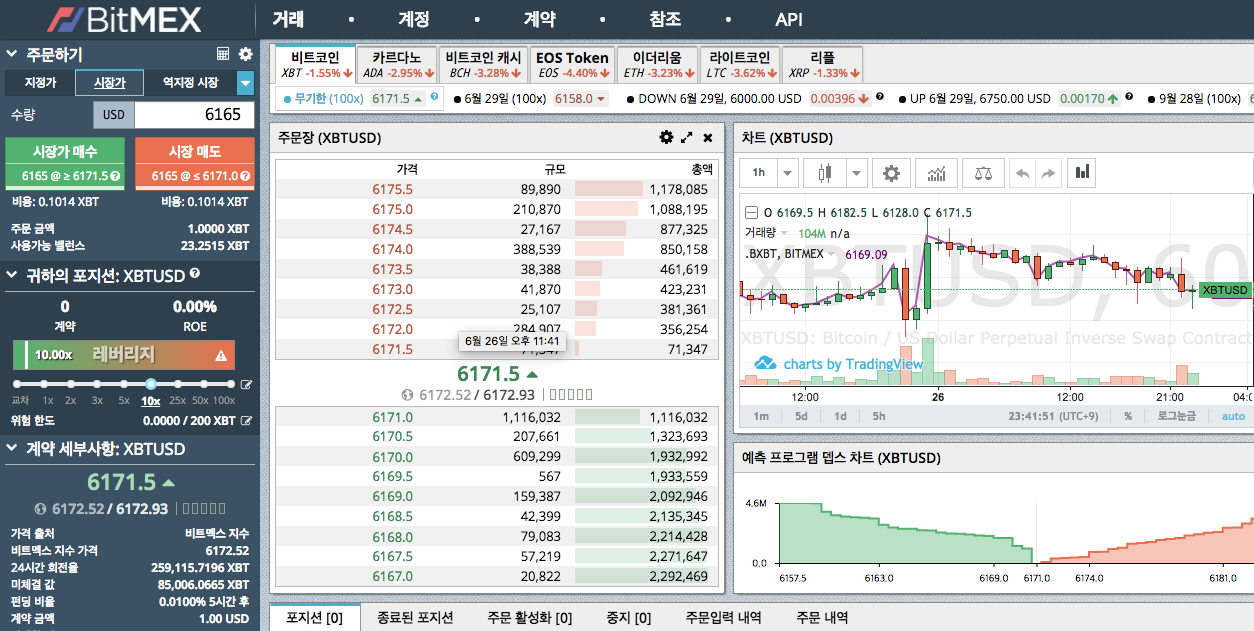1254x631 pixels.
Task: Open TradingView cloud logo link
Action: click(766, 364)
